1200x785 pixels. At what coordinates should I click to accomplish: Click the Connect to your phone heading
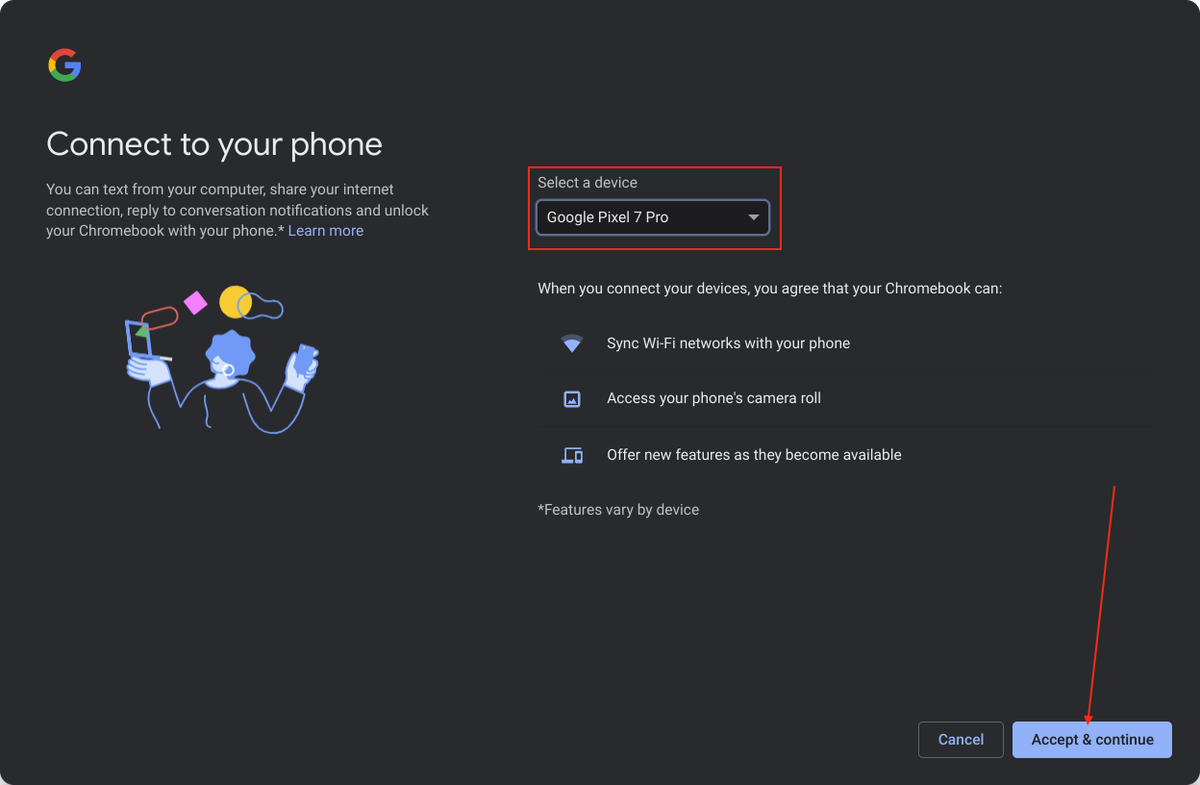(x=214, y=144)
